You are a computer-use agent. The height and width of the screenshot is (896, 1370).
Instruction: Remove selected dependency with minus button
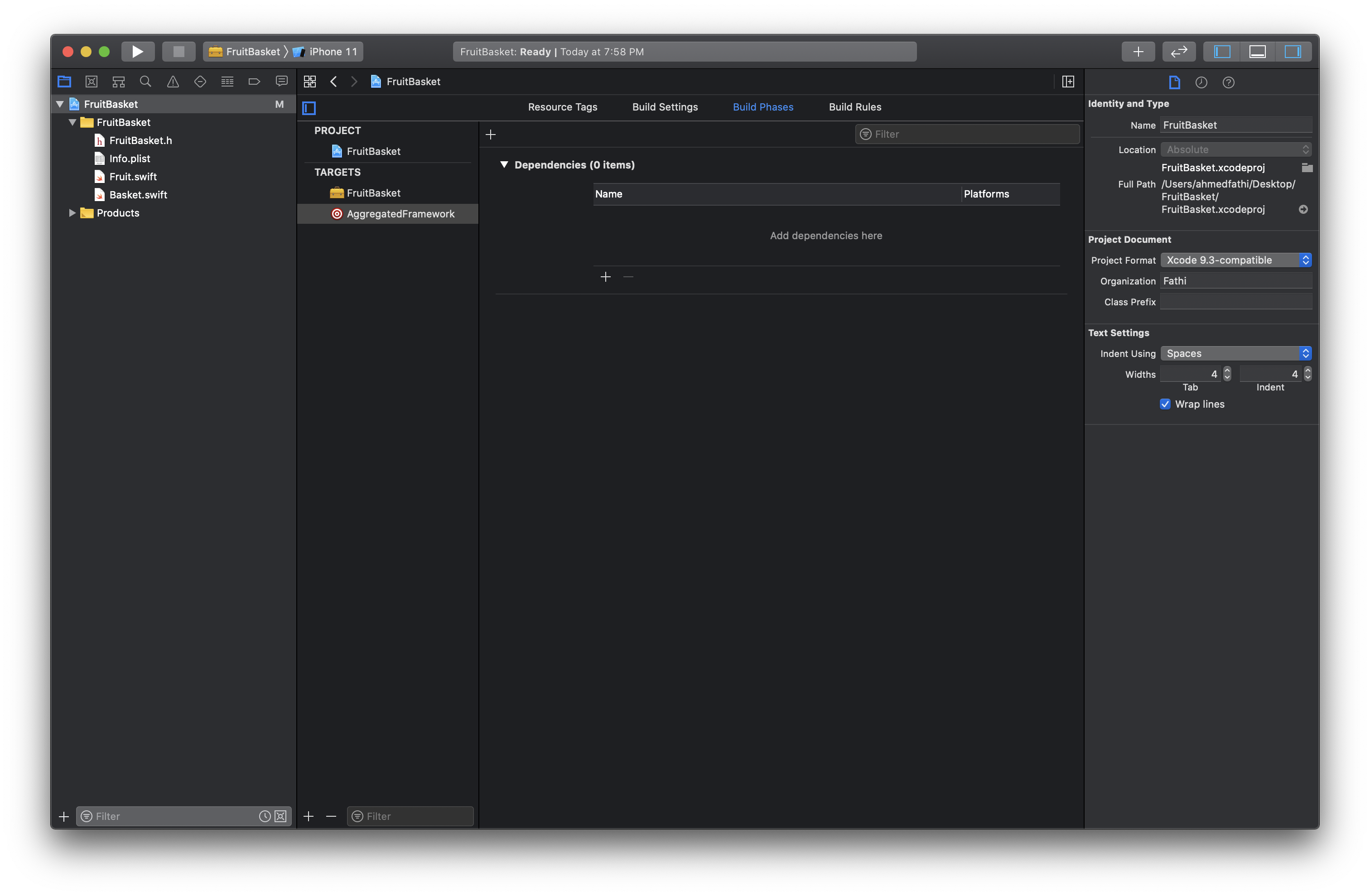click(x=628, y=277)
